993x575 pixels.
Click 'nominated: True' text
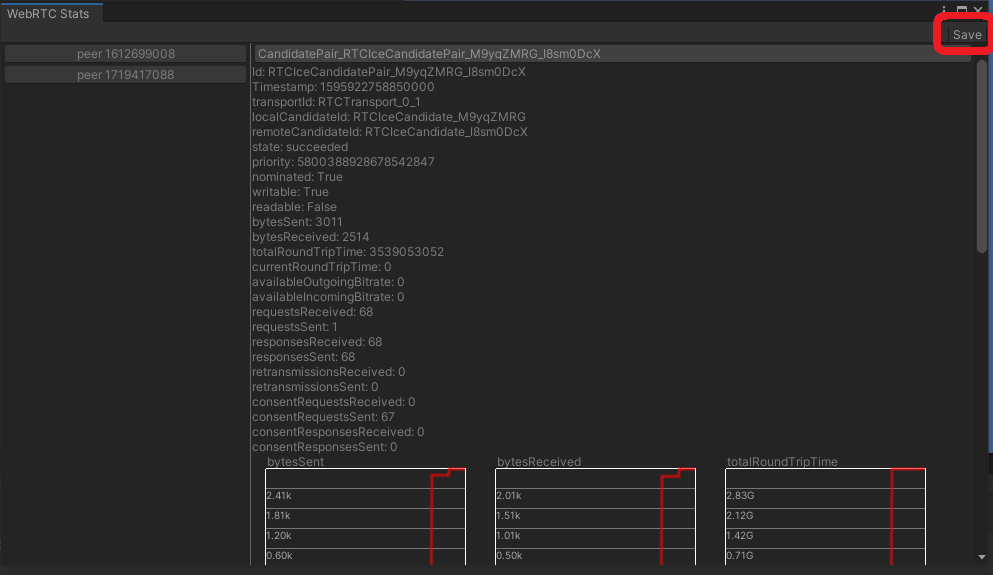point(297,177)
